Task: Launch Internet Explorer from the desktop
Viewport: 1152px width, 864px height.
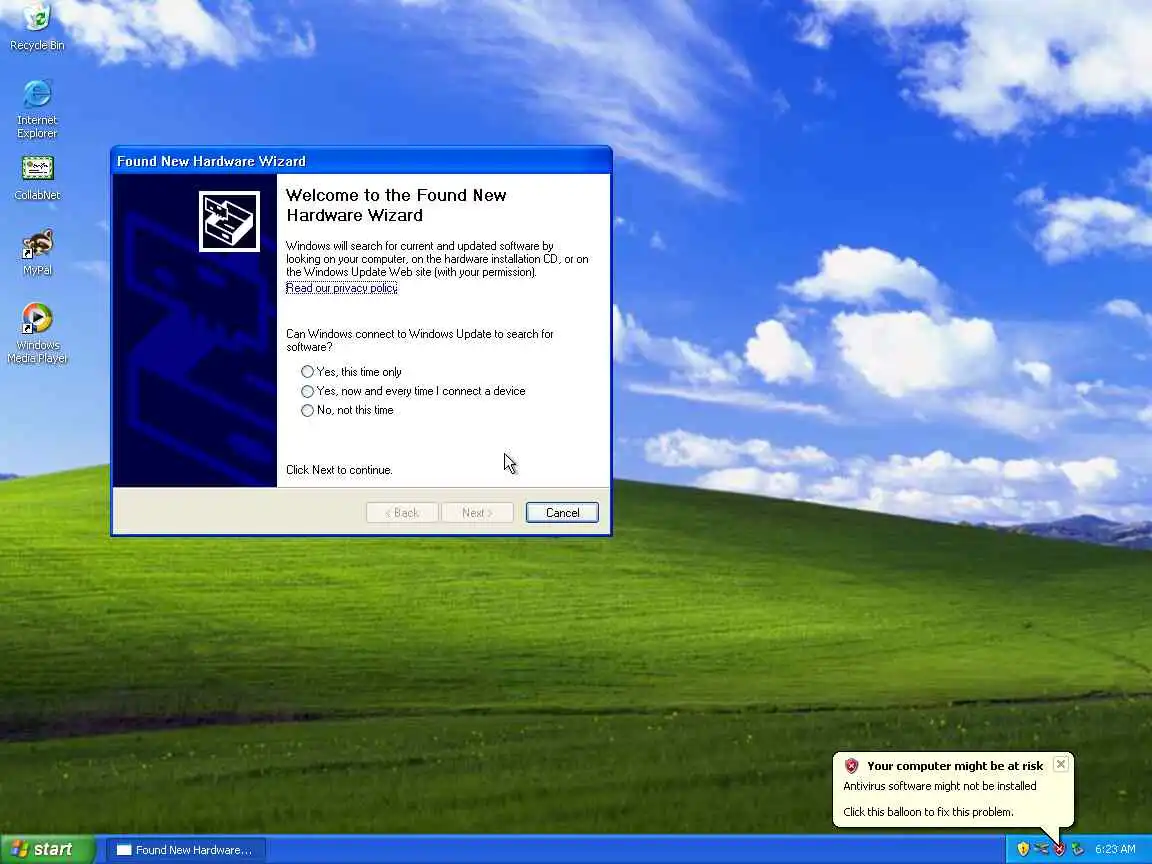Action: (37, 108)
